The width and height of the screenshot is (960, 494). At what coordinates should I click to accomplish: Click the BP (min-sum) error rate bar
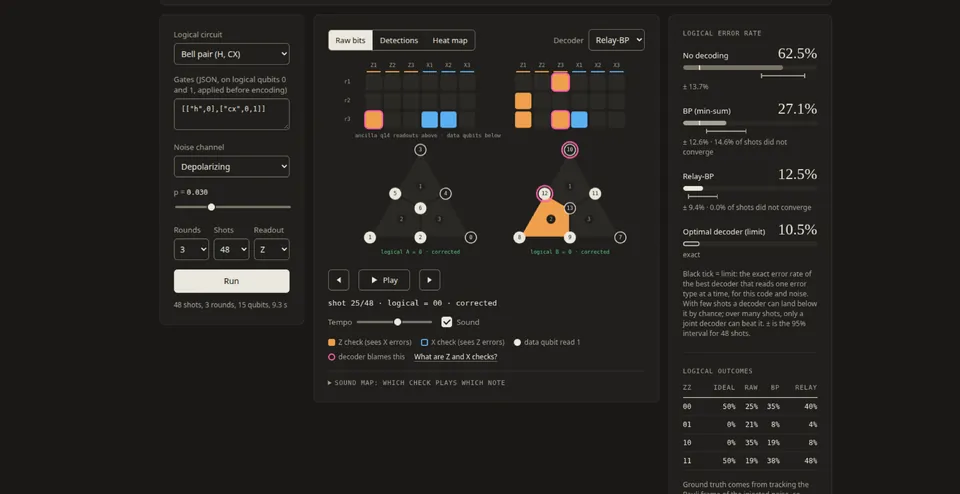pos(750,123)
